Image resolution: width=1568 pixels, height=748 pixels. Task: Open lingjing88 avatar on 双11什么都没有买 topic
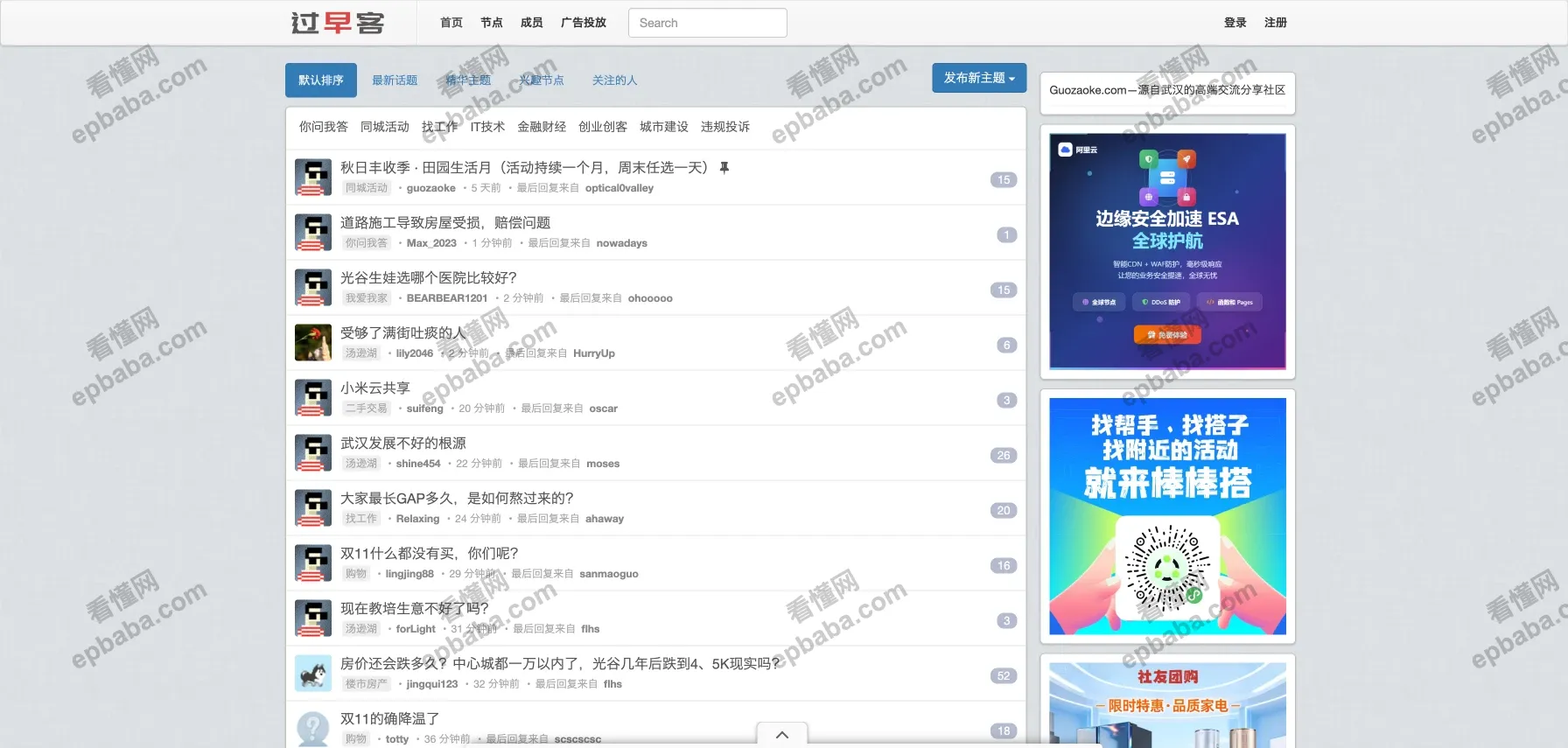(313, 563)
